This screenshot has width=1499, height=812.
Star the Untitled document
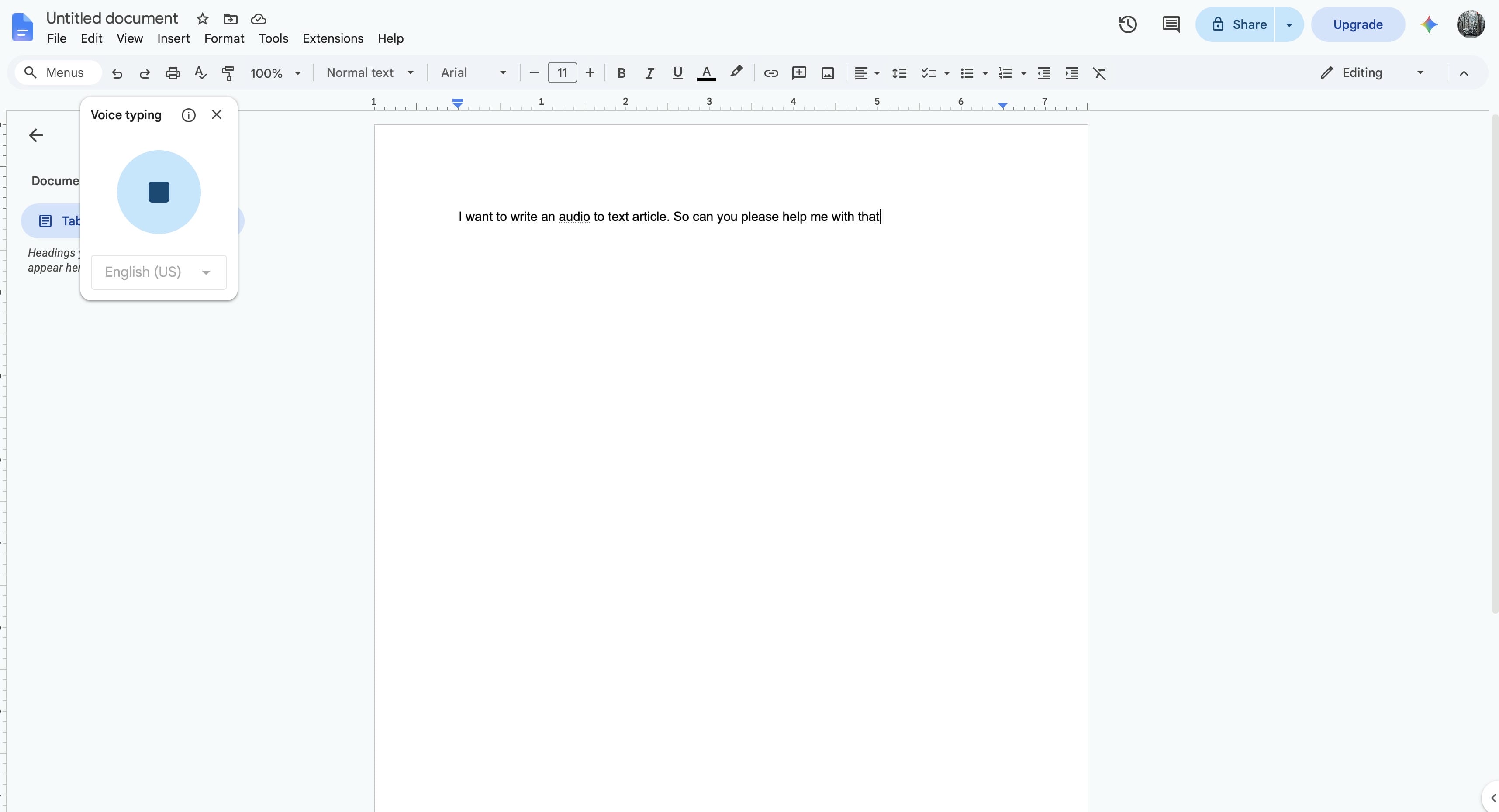[203, 19]
